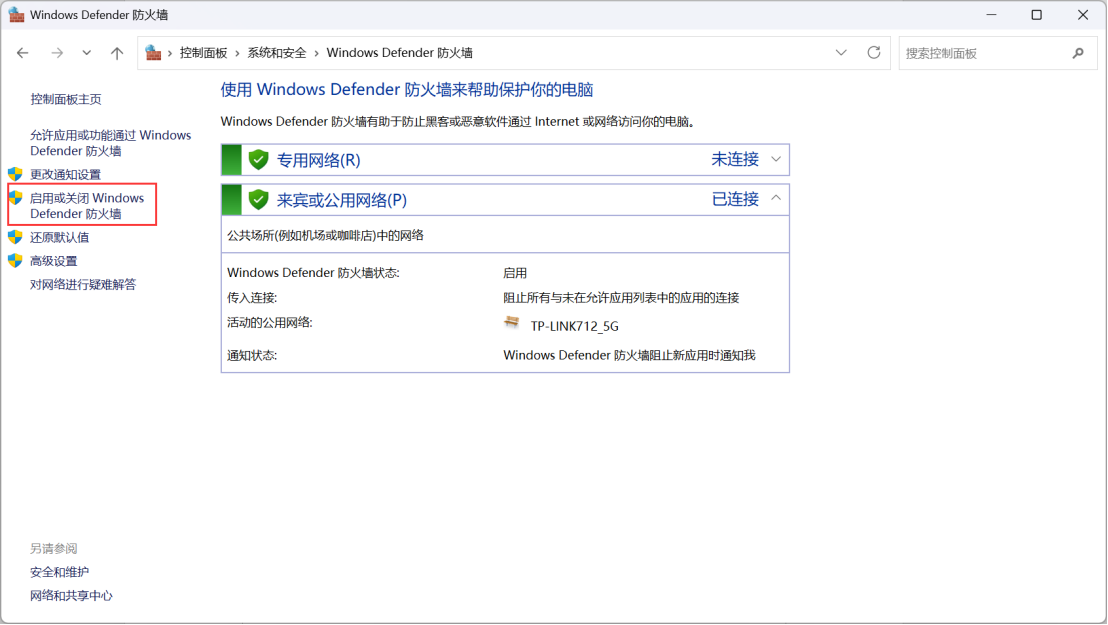Click heading 使用 Windows Defender 防火墙来帮助保护你的电脑

pos(407,90)
